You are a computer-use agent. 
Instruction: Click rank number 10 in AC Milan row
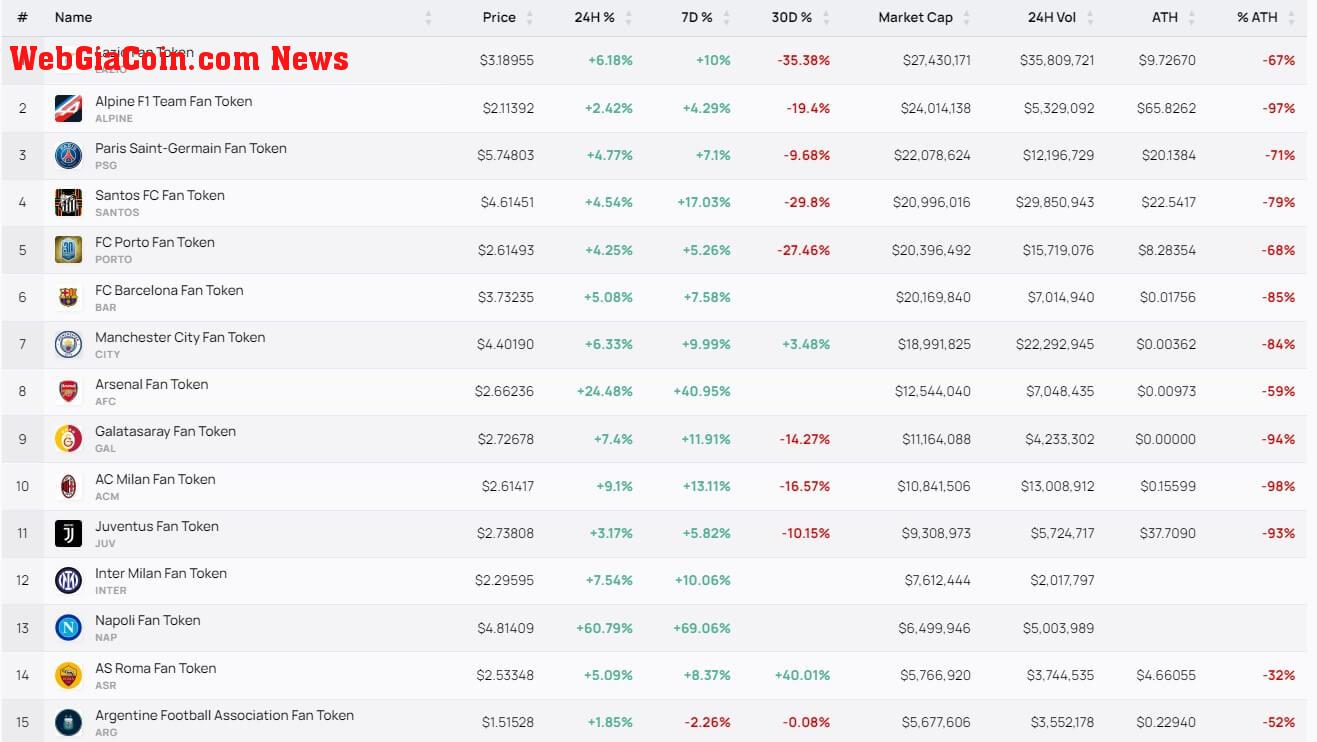22,486
